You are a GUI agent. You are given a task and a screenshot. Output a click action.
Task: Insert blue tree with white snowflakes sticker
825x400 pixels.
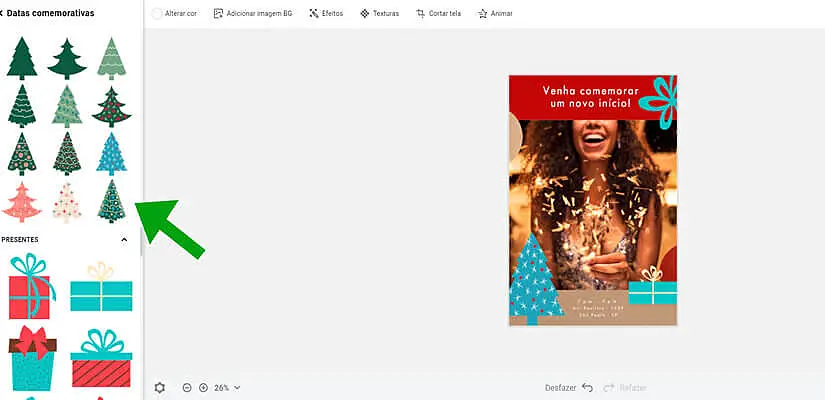(x=112, y=154)
